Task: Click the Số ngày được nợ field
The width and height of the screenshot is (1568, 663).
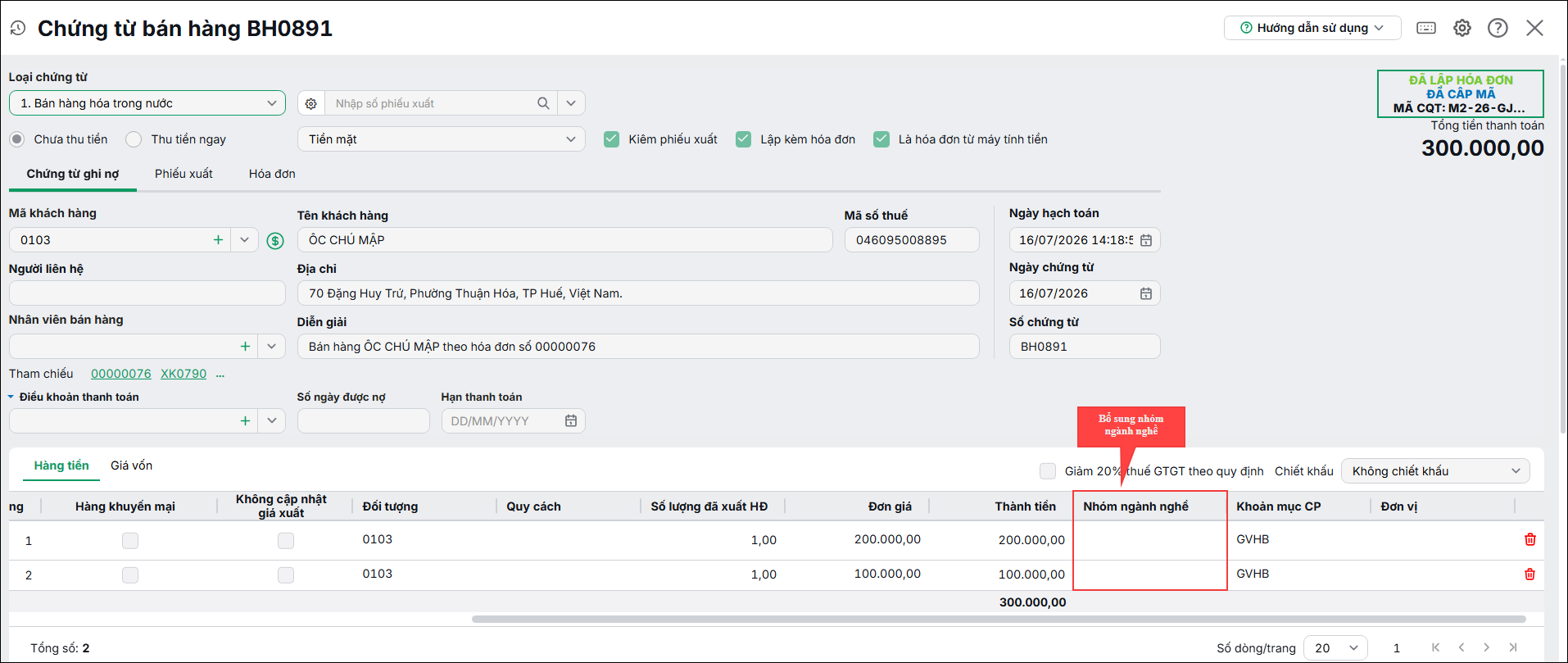Action: coord(363,421)
